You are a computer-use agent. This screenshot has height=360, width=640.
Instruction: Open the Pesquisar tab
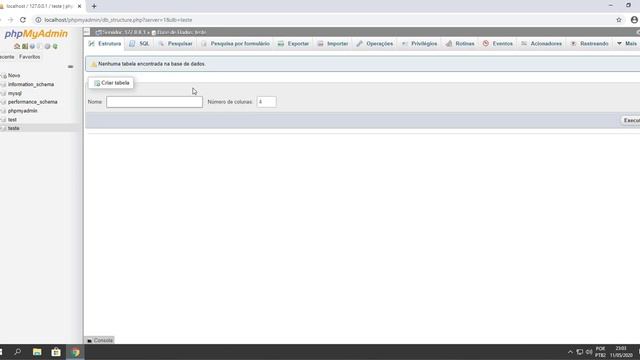click(x=176, y=44)
